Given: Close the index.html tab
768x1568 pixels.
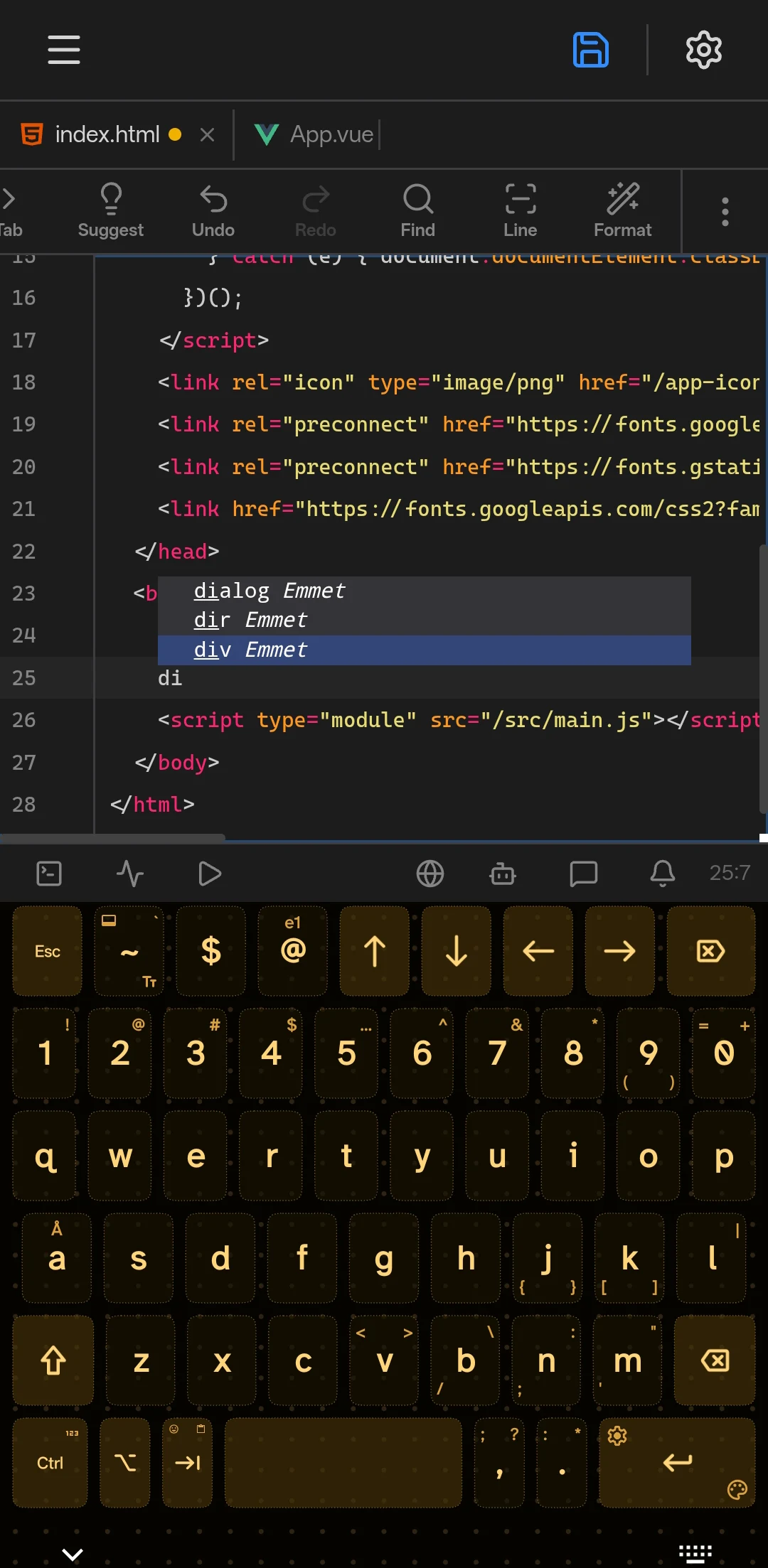Looking at the screenshot, I should 208,134.
